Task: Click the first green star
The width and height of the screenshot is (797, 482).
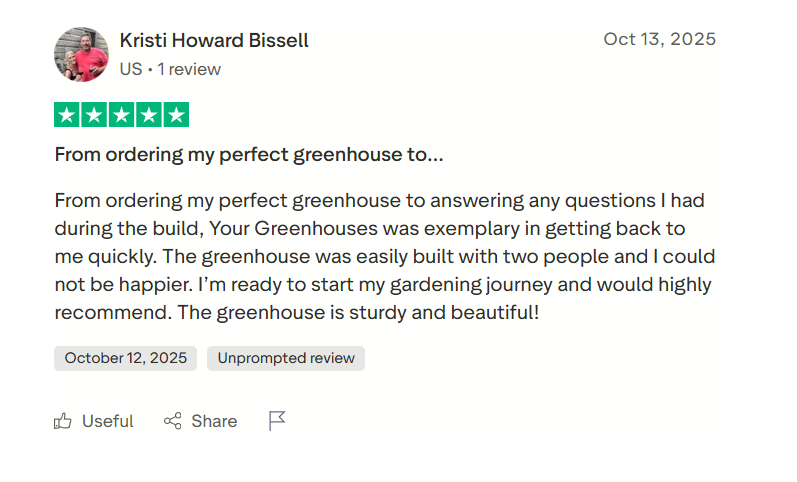Action: click(67, 115)
